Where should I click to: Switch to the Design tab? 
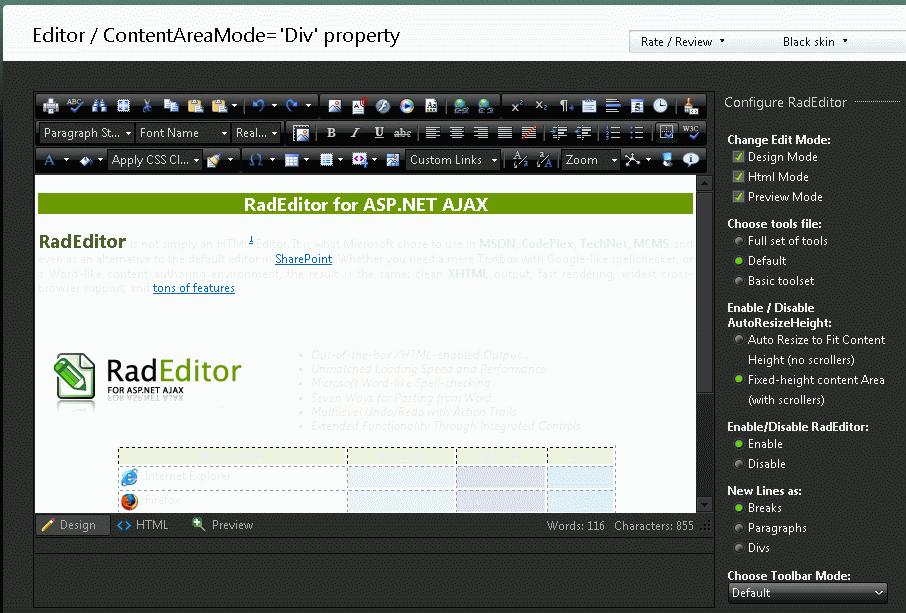(73, 525)
